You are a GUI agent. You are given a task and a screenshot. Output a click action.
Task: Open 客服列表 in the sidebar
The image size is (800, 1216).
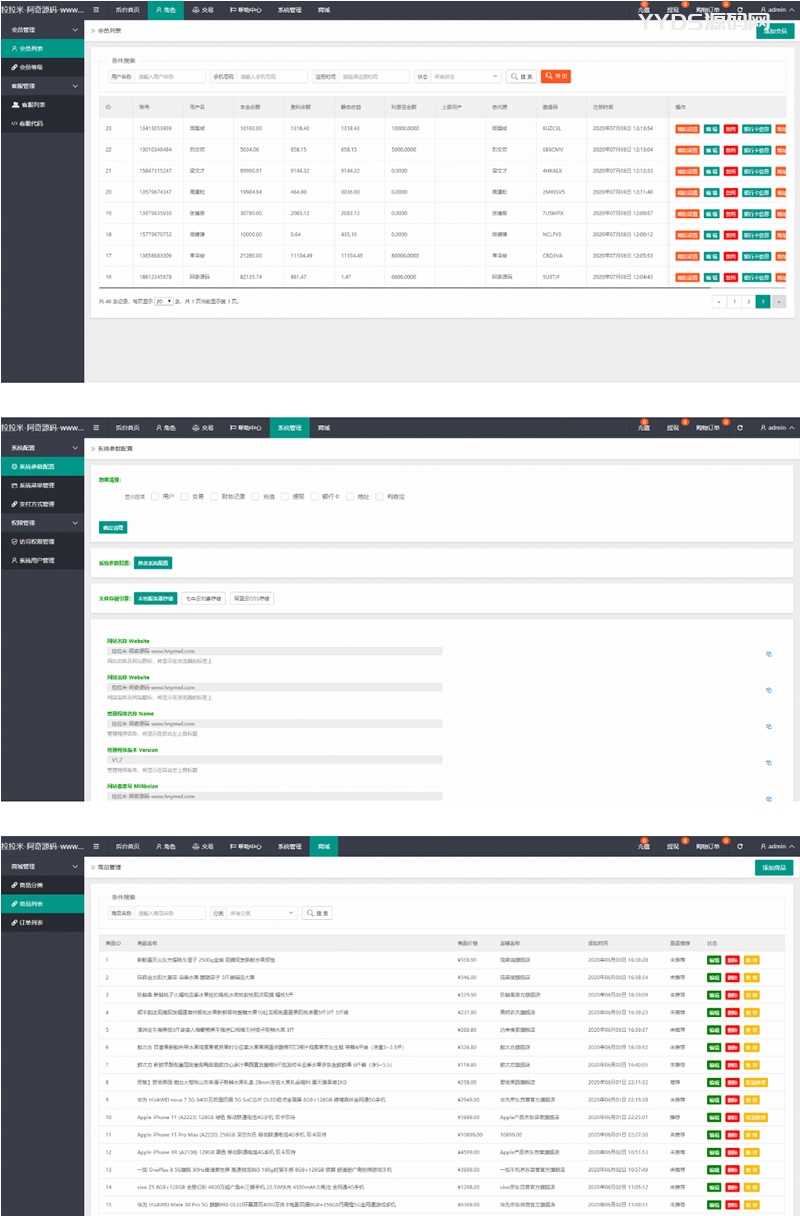click(30, 104)
